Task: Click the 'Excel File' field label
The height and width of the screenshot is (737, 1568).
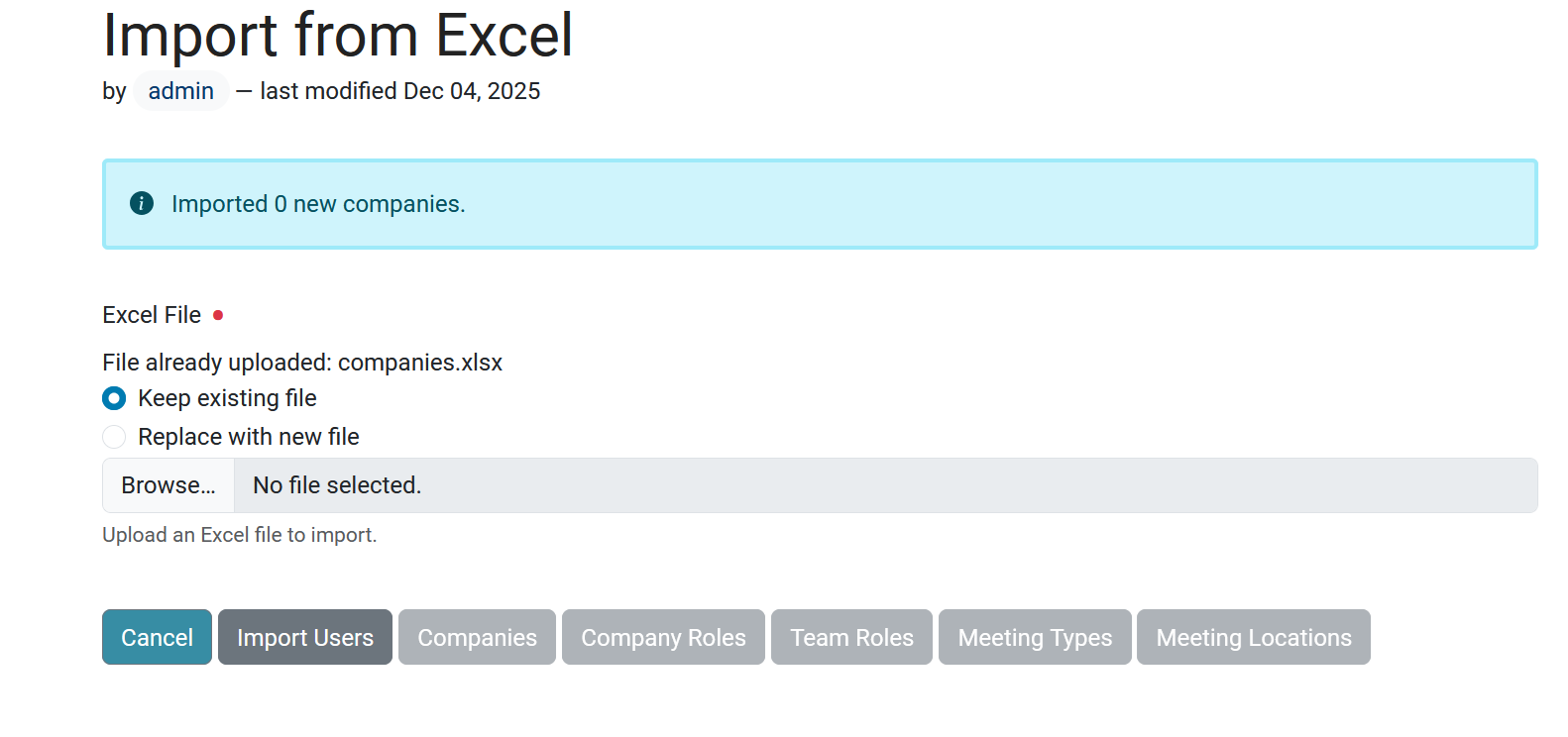Action: pyautogui.click(x=152, y=315)
